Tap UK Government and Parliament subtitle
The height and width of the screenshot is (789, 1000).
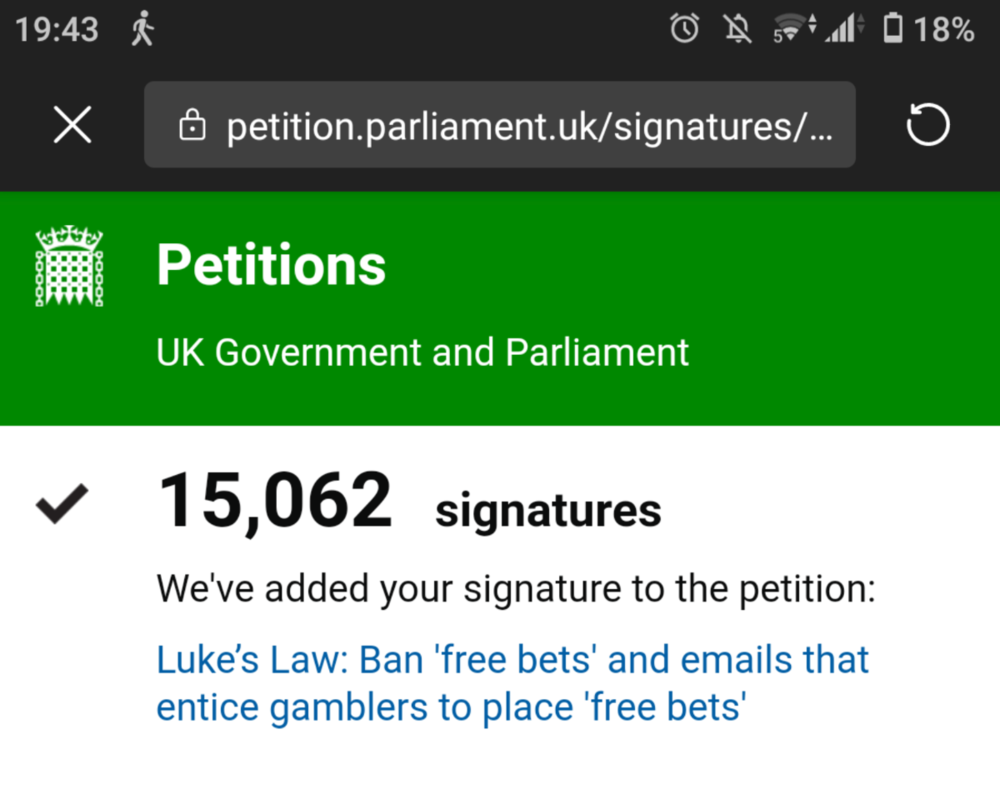pyautogui.click(x=423, y=352)
